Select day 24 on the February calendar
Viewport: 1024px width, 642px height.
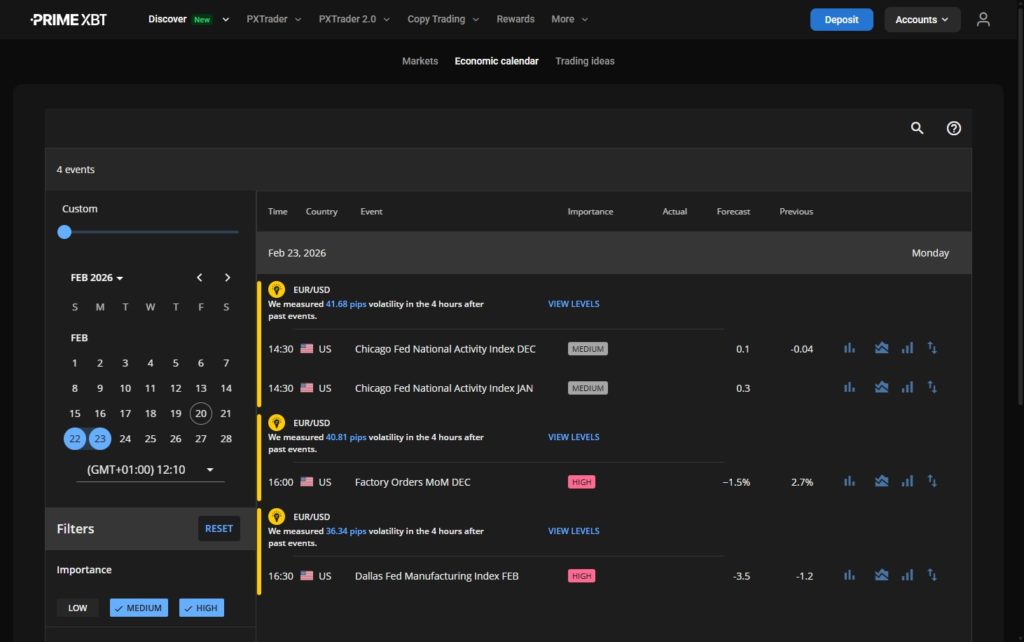point(124,438)
